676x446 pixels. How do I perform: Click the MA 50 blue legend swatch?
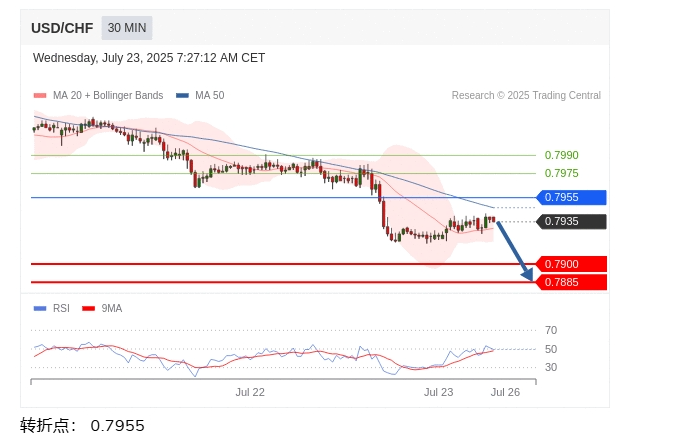click(x=182, y=95)
